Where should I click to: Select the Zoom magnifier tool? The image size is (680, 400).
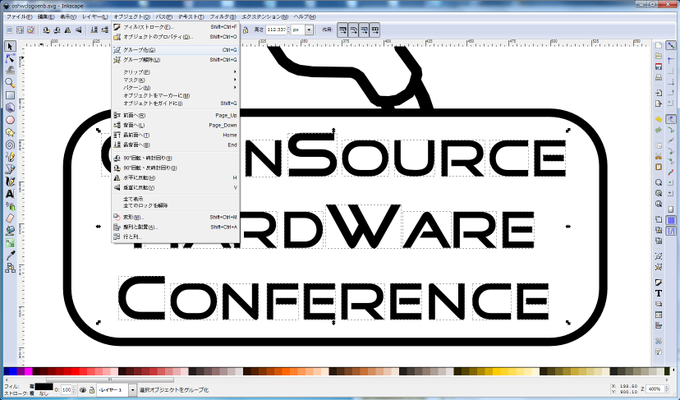10,82
